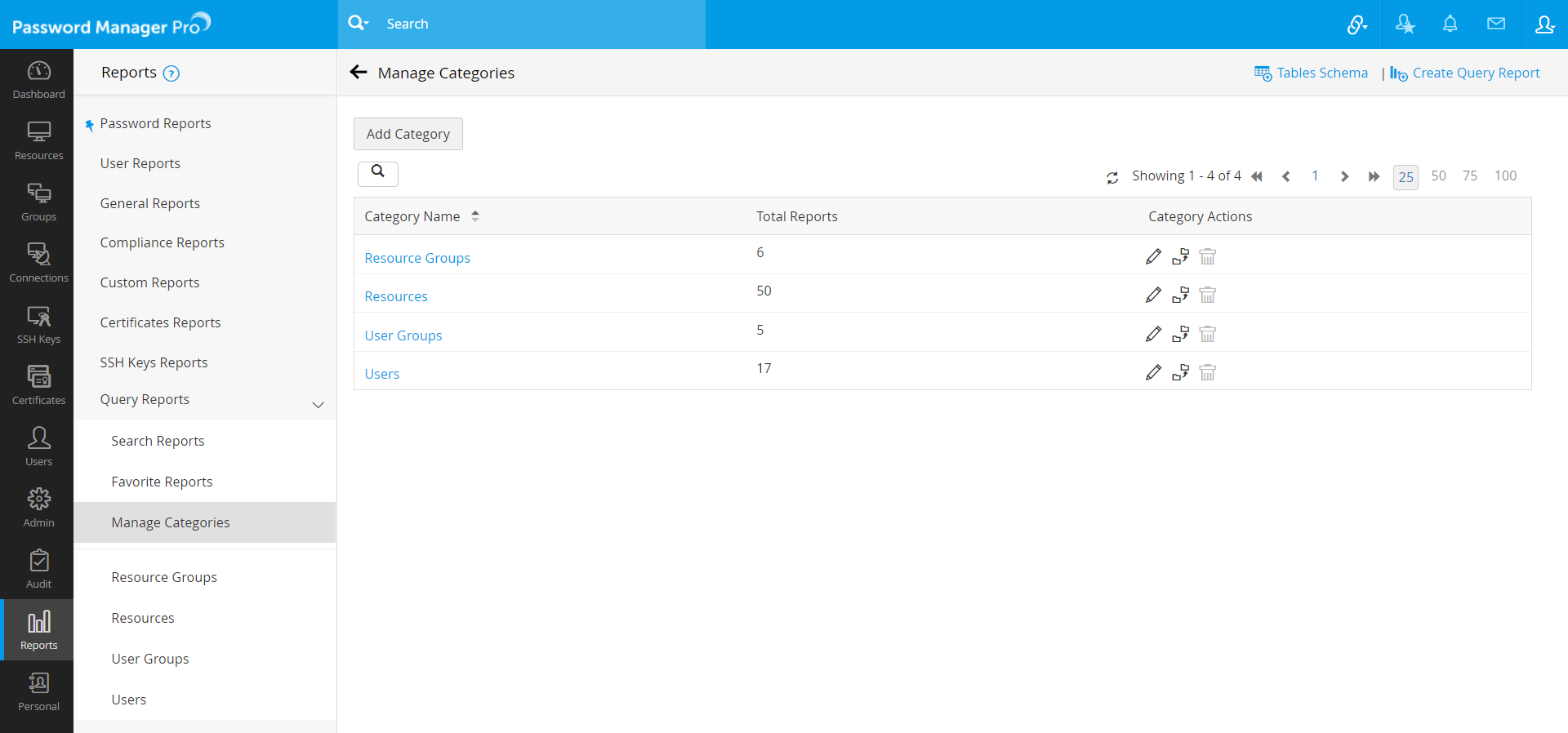Screen dimensions: 1568x733
Task: Open Users in the dark sidebar
Action: pyautogui.click(x=38, y=447)
